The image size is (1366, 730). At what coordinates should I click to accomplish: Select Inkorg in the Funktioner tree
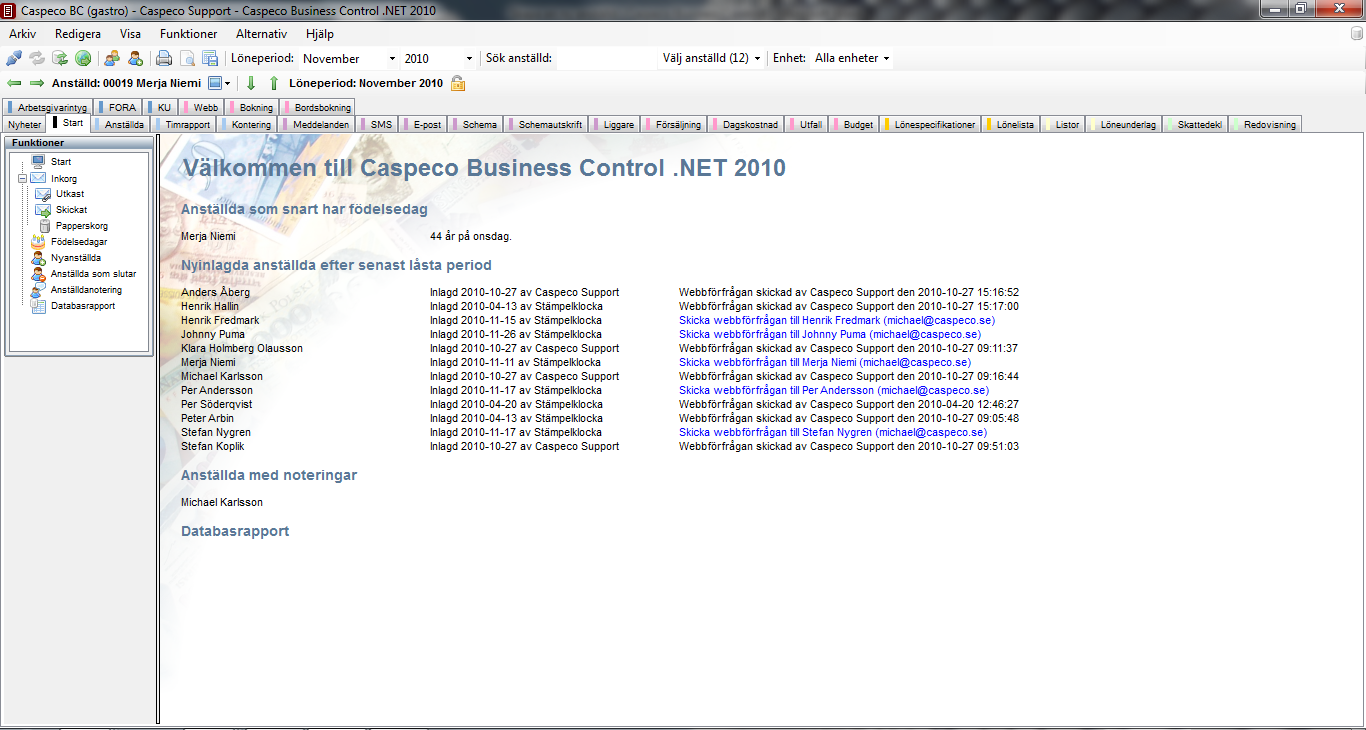tap(64, 178)
